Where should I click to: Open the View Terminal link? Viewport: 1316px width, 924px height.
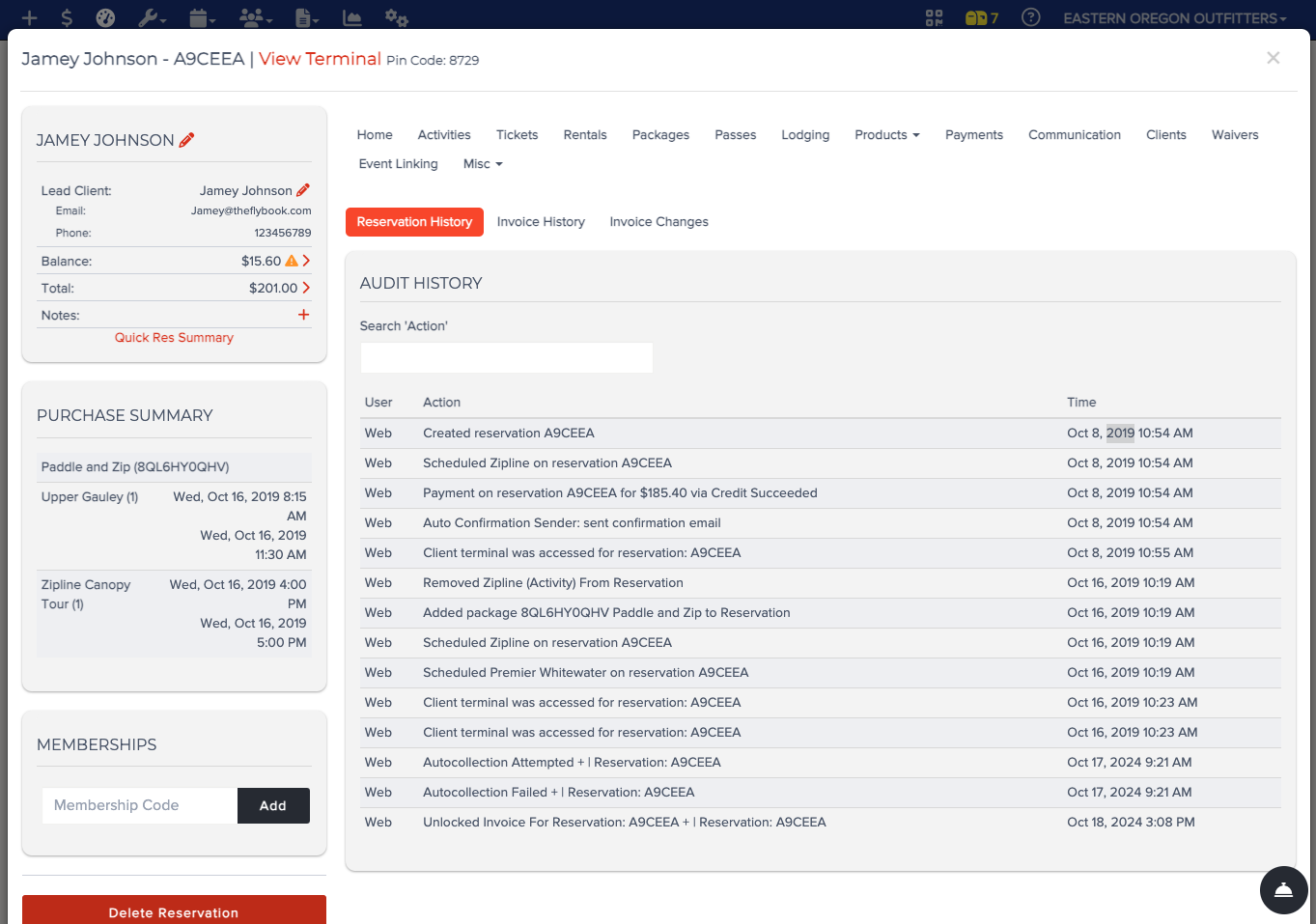(x=320, y=59)
